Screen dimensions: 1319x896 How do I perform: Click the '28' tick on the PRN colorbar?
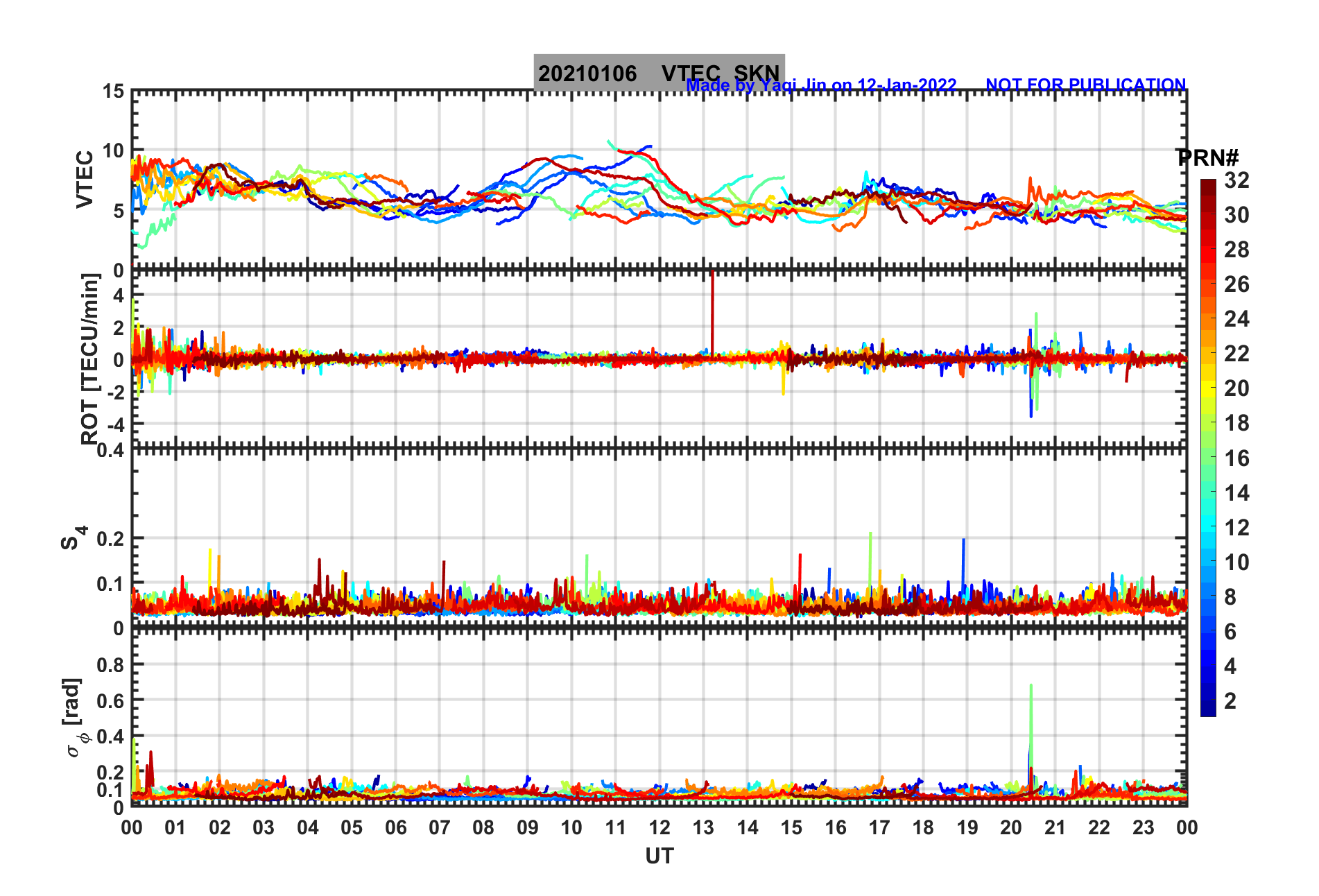[x=1236, y=250]
